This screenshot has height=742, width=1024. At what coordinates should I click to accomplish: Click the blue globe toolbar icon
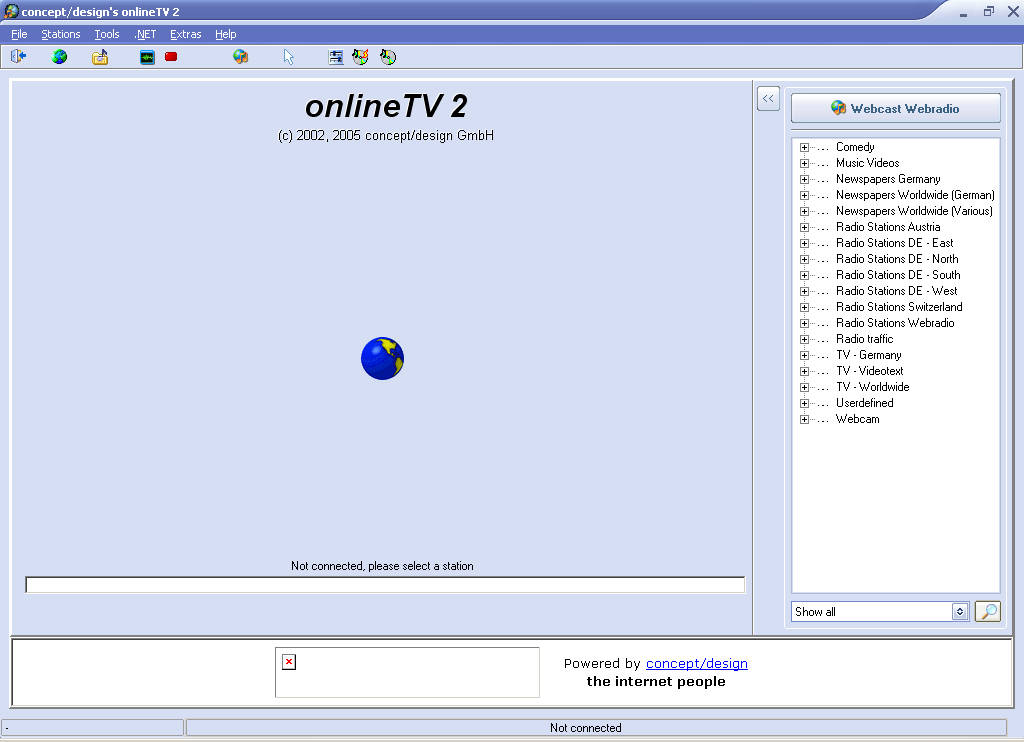tap(60, 57)
